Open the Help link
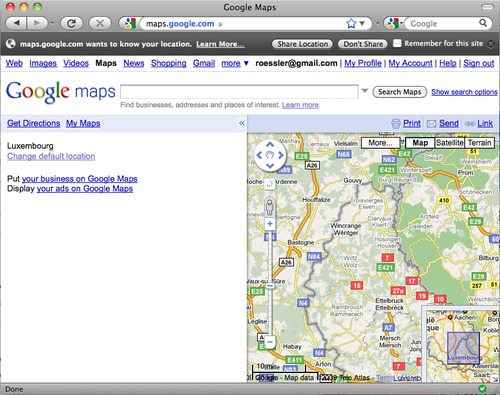 (x=448, y=63)
